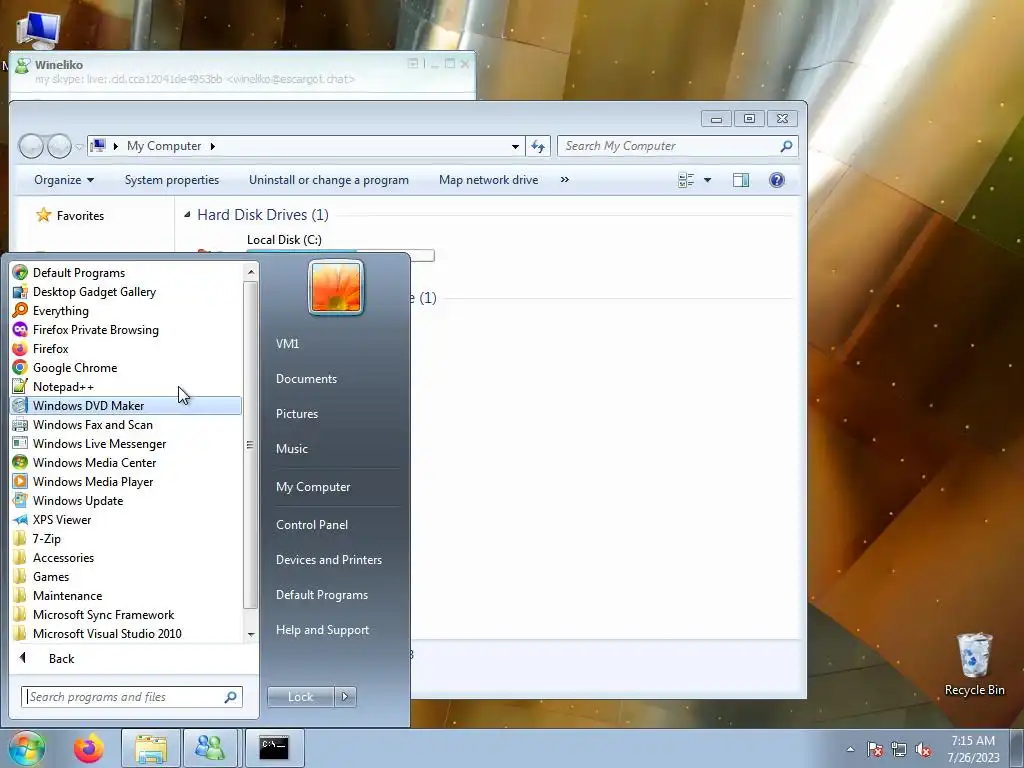Open Windows Update
The image size is (1024, 768).
coord(126,501)
